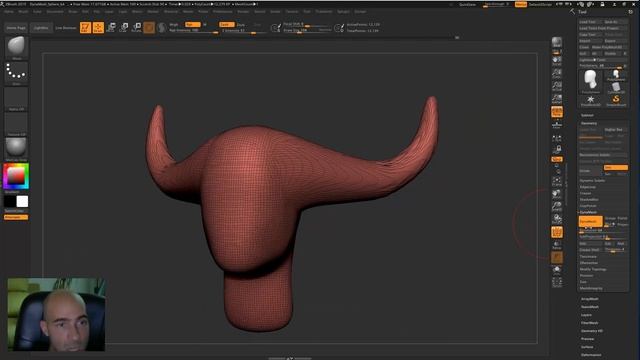Screen dimensions: 640x360
Task: Select the large DynaMesh head tool thumbnail
Action: pos(590,81)
